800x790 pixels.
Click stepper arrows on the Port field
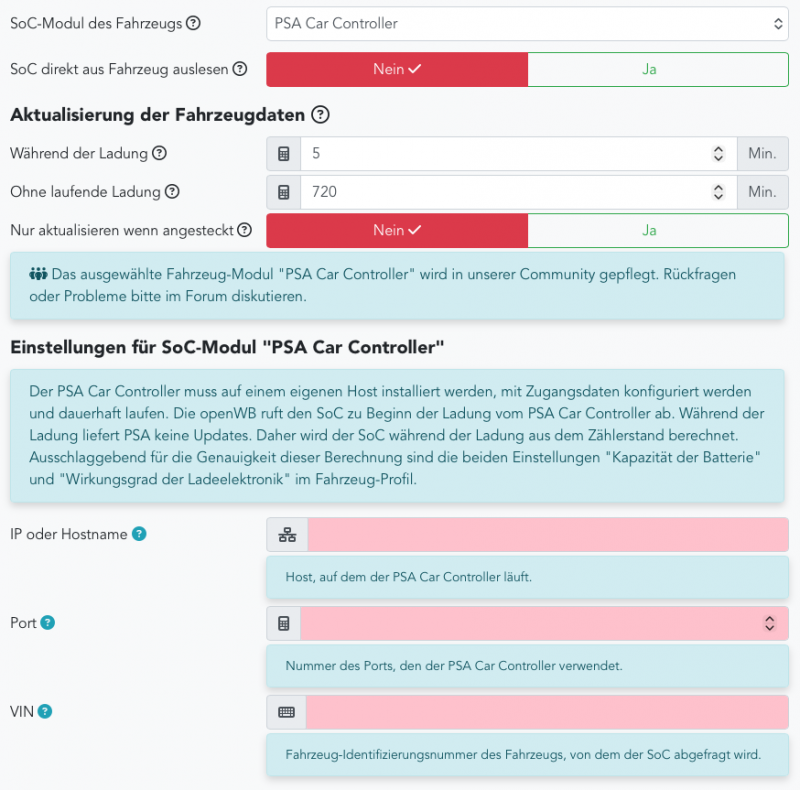tap(769, 623)
